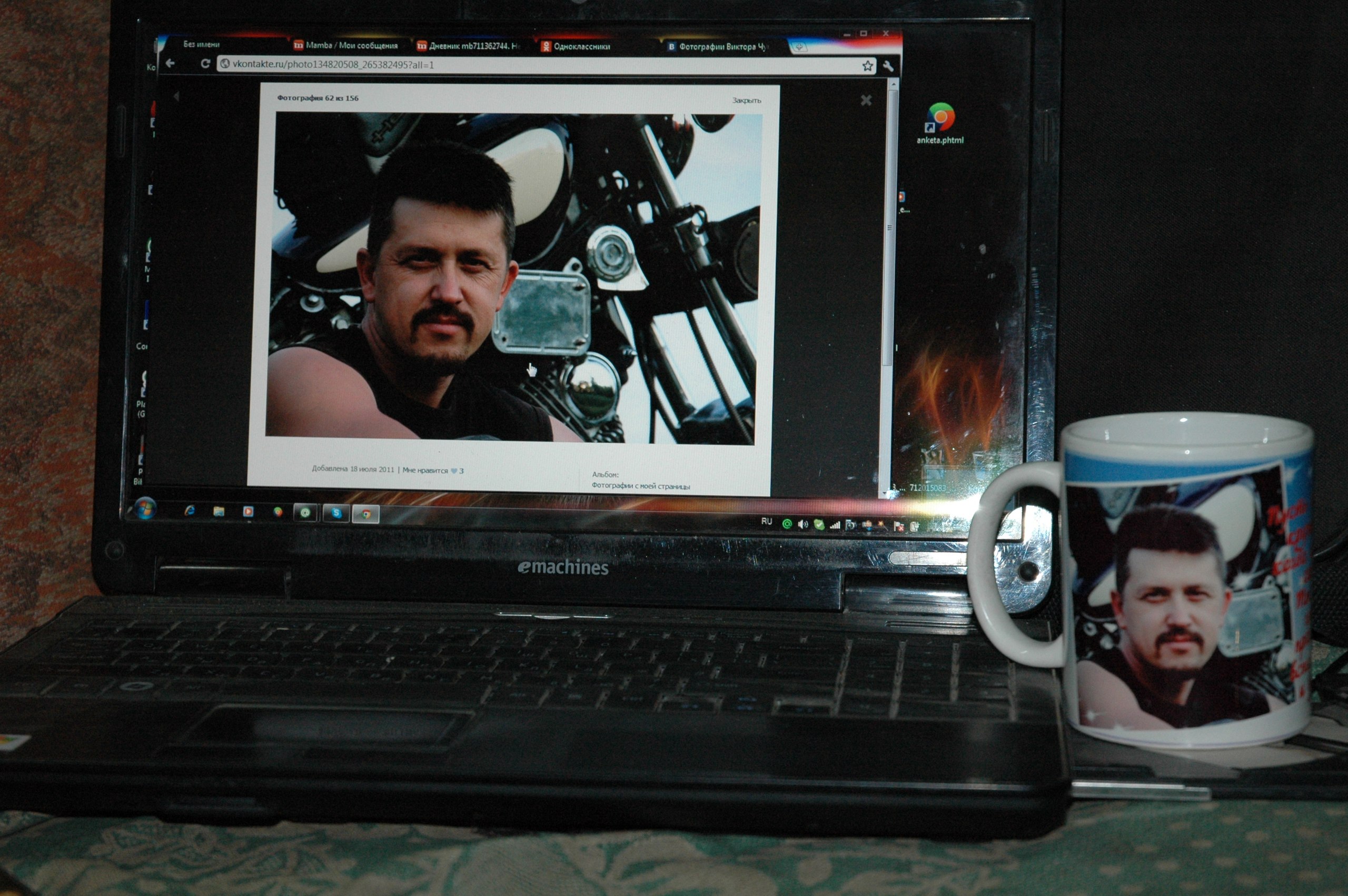Go to previous photo arrow
The width and height of the screenshot is (1348, 896).
(176, 96)
